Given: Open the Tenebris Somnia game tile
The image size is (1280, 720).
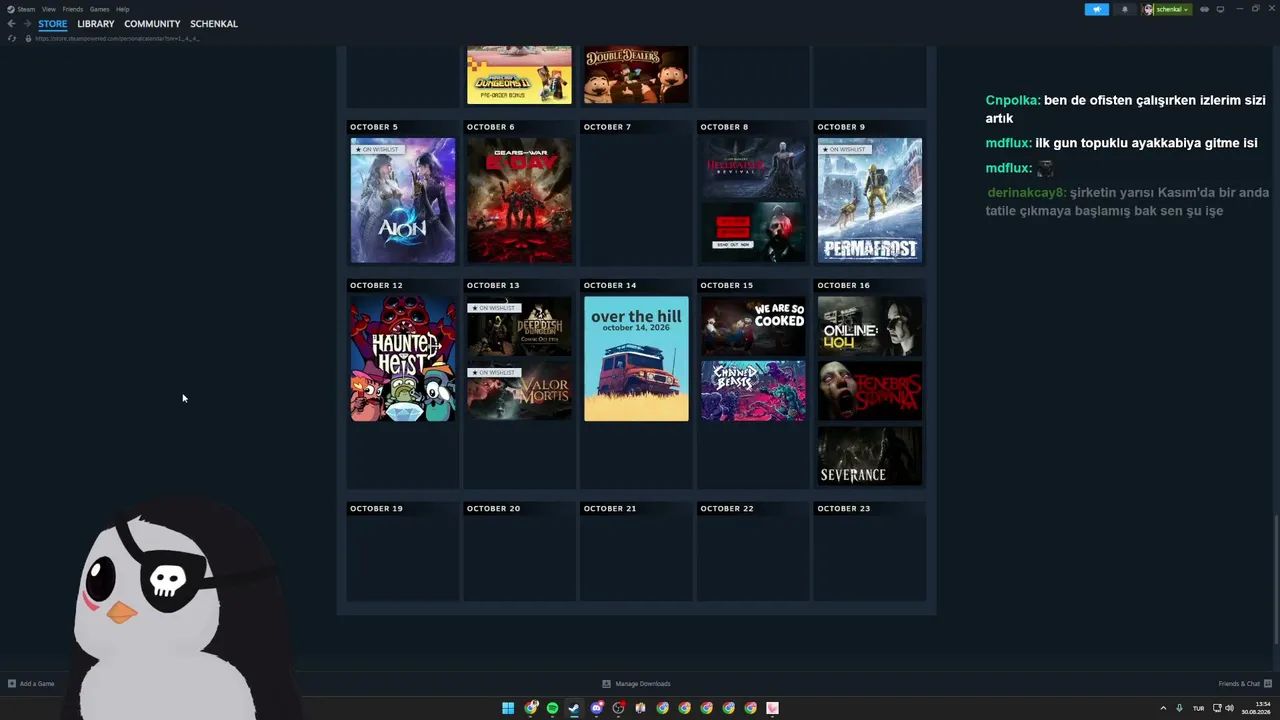Looking at the screenshot, I should click(870, 391).
